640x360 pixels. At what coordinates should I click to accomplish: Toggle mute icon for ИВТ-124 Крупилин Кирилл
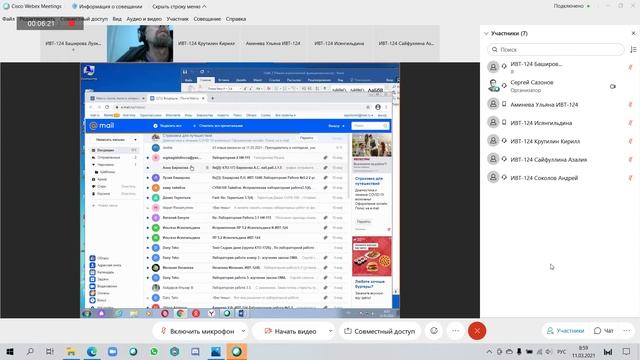(x=630, y=141)
